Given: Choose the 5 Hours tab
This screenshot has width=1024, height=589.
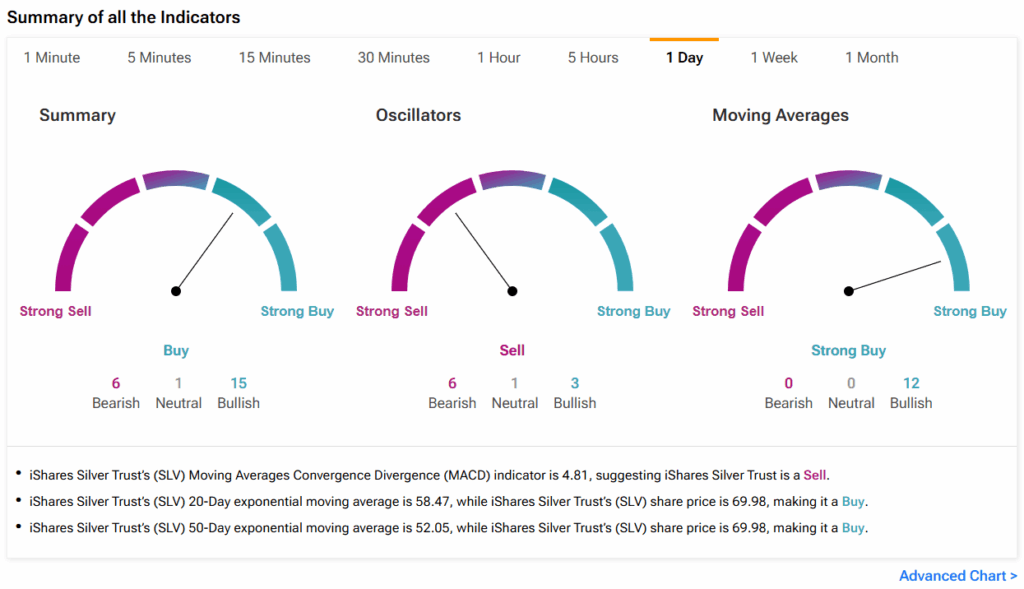Looking at the screenshot, I should click(593, 58).
